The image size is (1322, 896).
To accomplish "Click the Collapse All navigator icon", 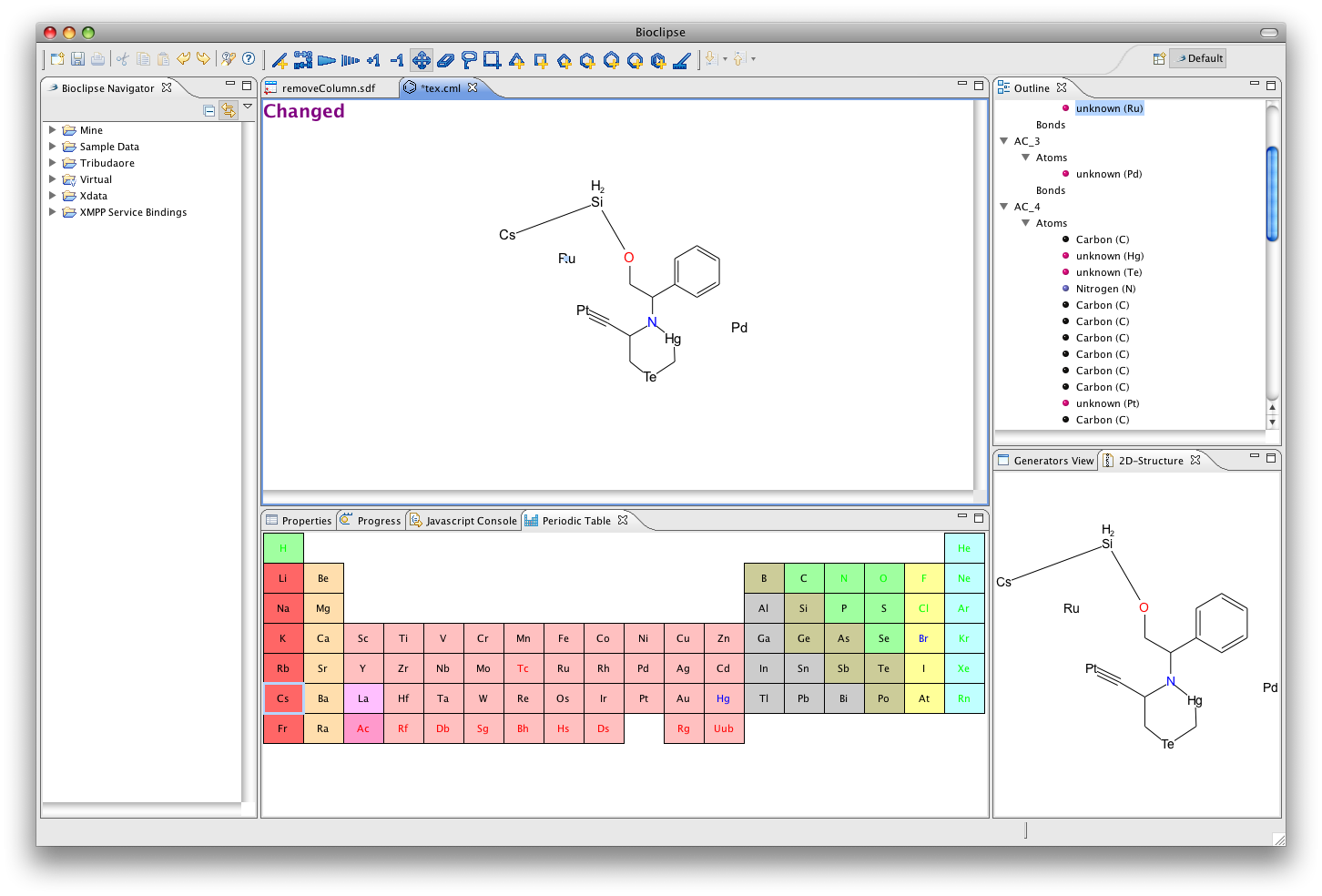I will (209, 110).
